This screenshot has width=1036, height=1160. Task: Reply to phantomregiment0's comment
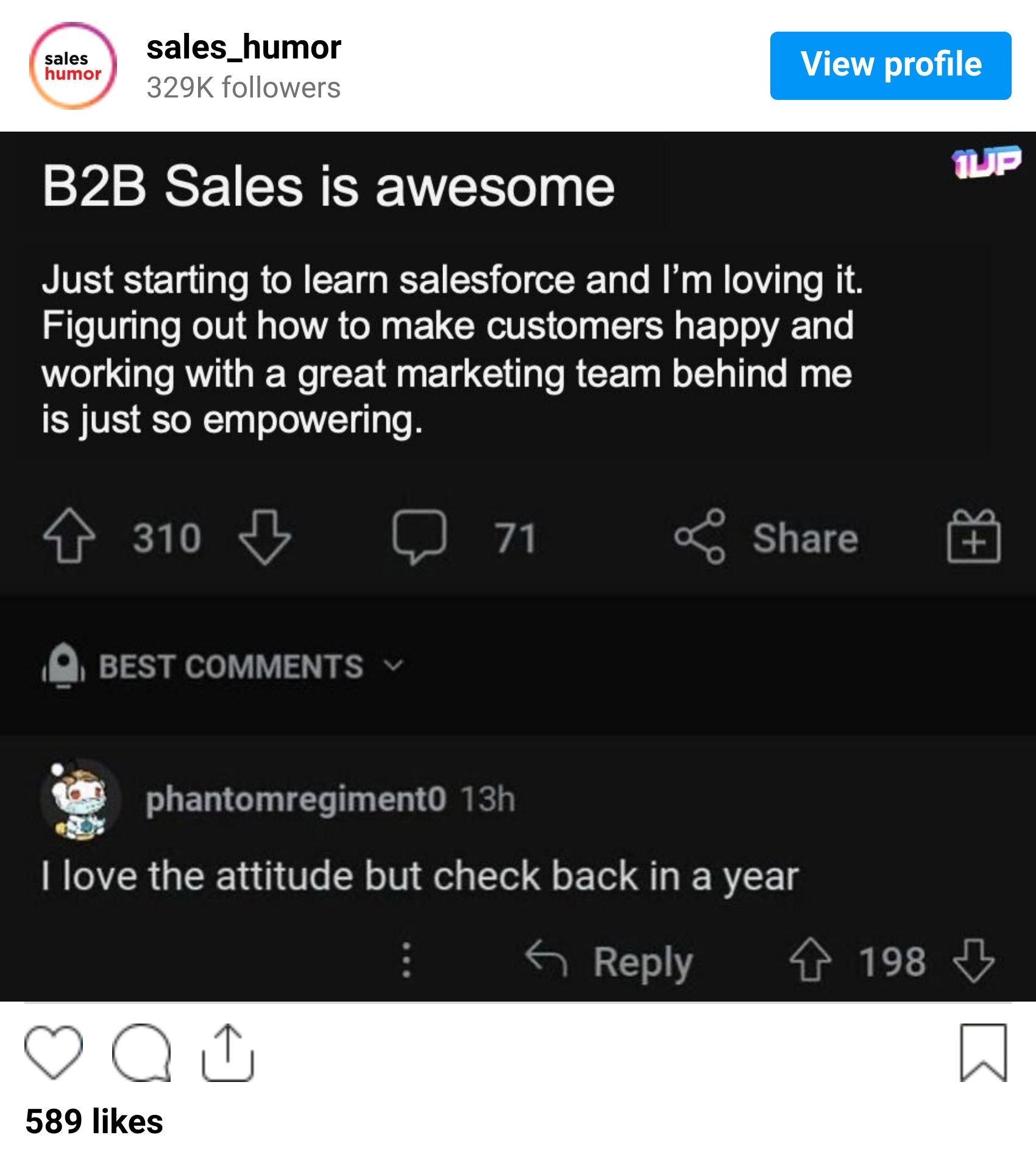[609, 961]
